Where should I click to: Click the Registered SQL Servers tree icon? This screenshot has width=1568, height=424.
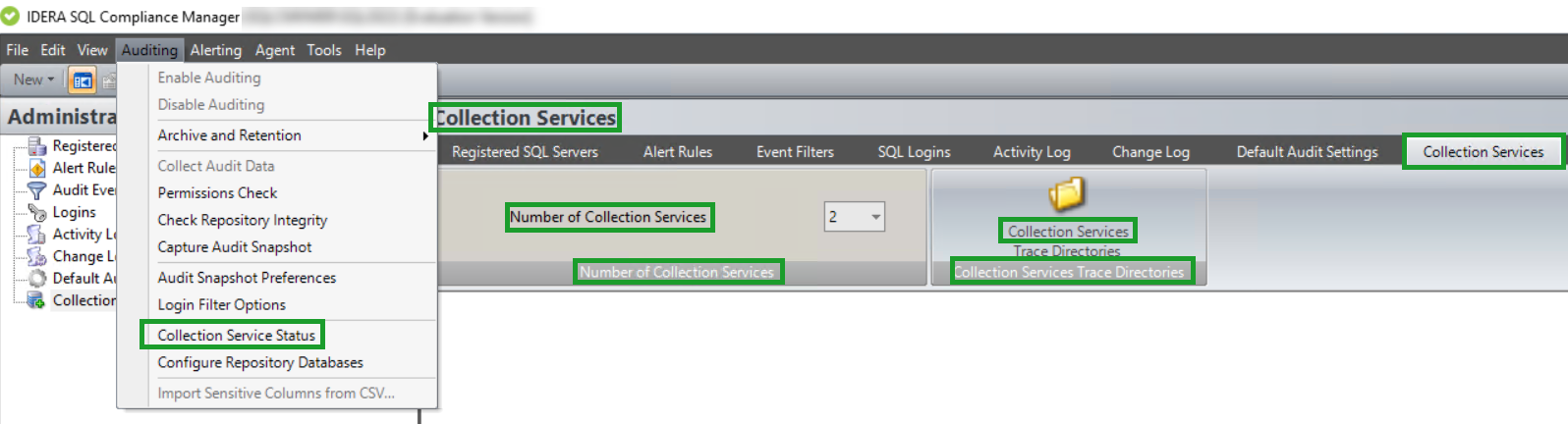37,146
